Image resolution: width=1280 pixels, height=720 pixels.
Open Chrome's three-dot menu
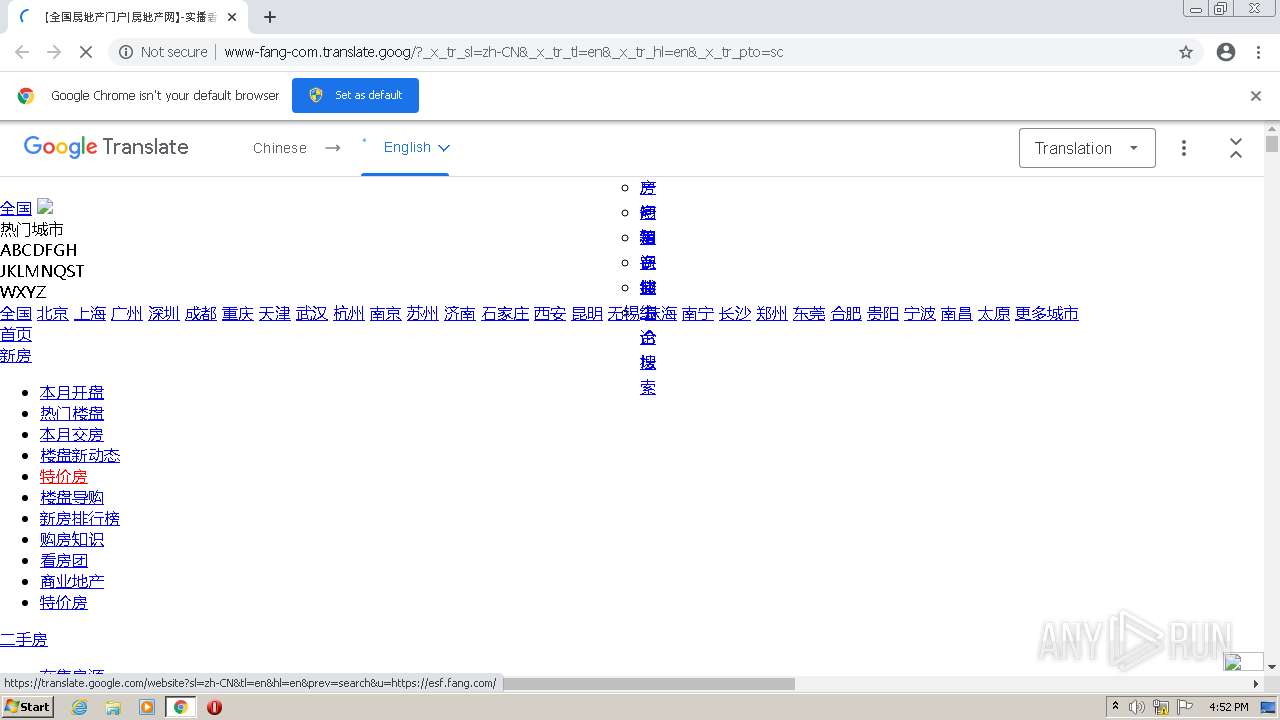[x=1257, y=52]
